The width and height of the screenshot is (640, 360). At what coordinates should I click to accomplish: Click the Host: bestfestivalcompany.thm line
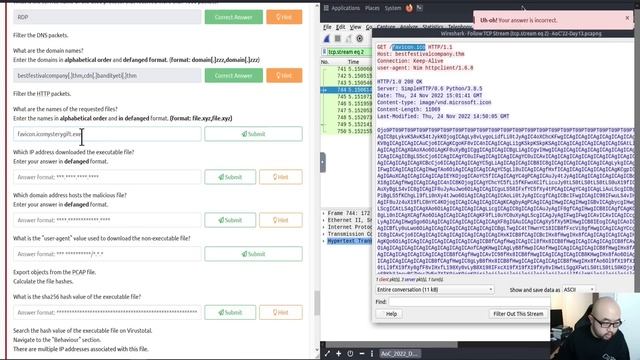(420, 54)
